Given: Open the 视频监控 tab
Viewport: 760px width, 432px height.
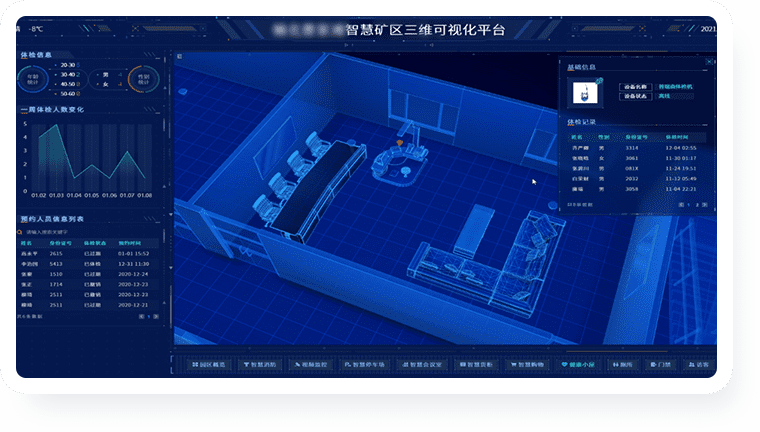Looking at the screenshot, I should tap(311, 365).
